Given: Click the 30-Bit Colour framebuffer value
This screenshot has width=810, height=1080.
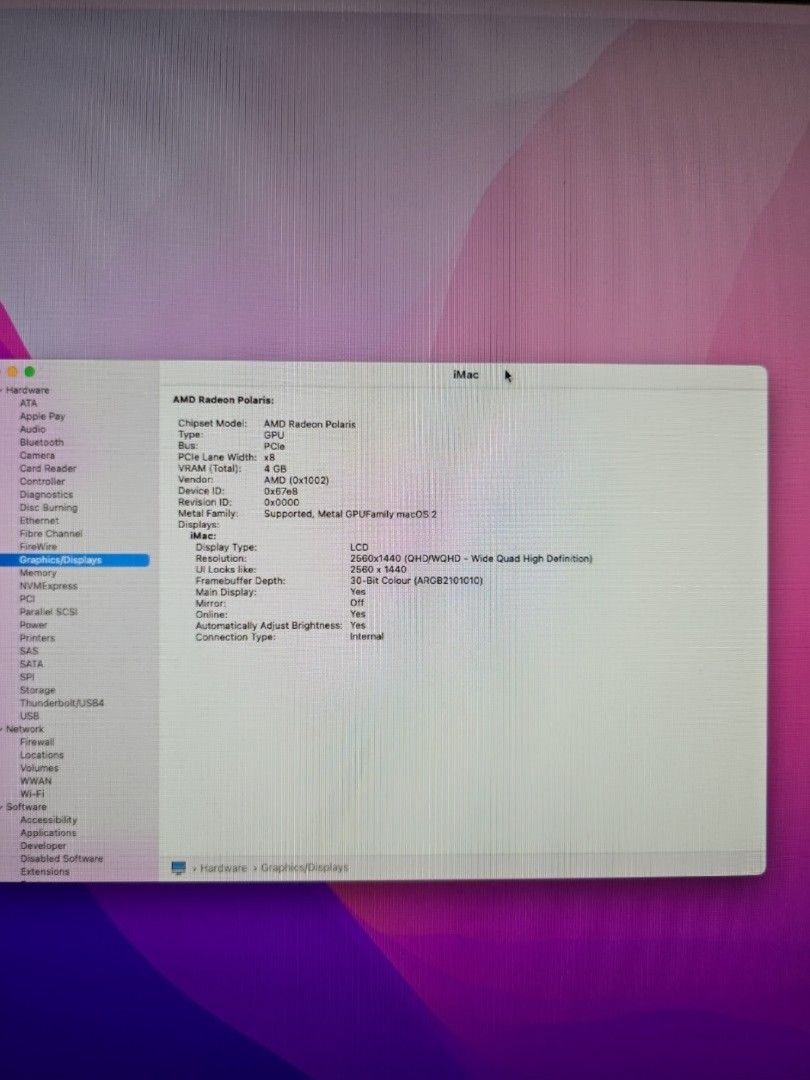Looking at the screenshot, I should tap(417, 581).
